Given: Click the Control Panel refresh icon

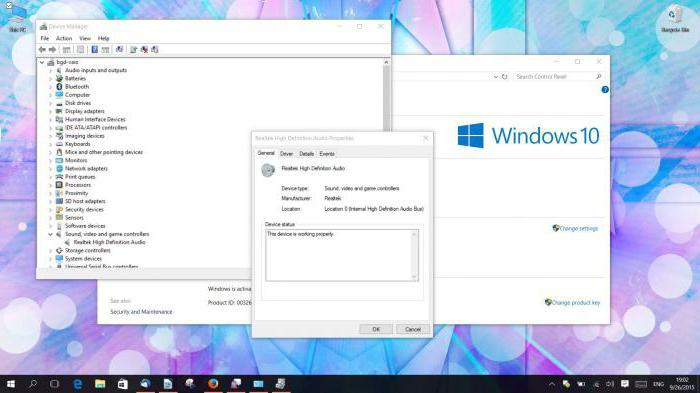Looking at the screenshot, I should (x=504, y=77).
